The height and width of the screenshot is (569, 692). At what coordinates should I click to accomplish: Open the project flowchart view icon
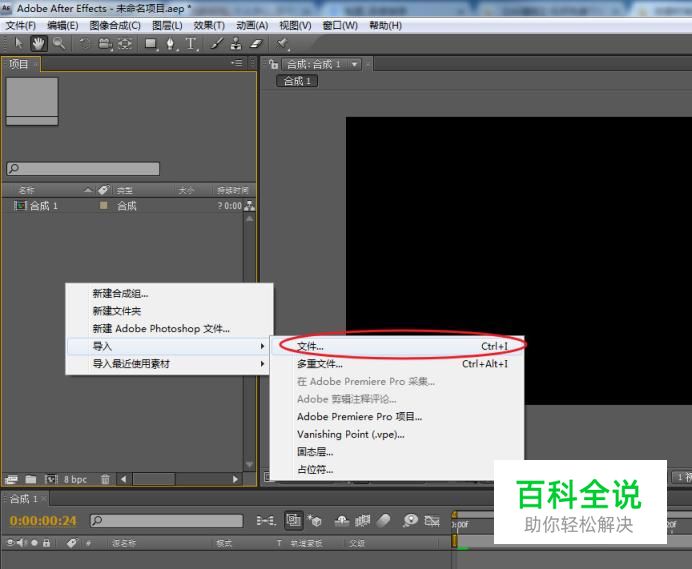(x=249, y=206)
